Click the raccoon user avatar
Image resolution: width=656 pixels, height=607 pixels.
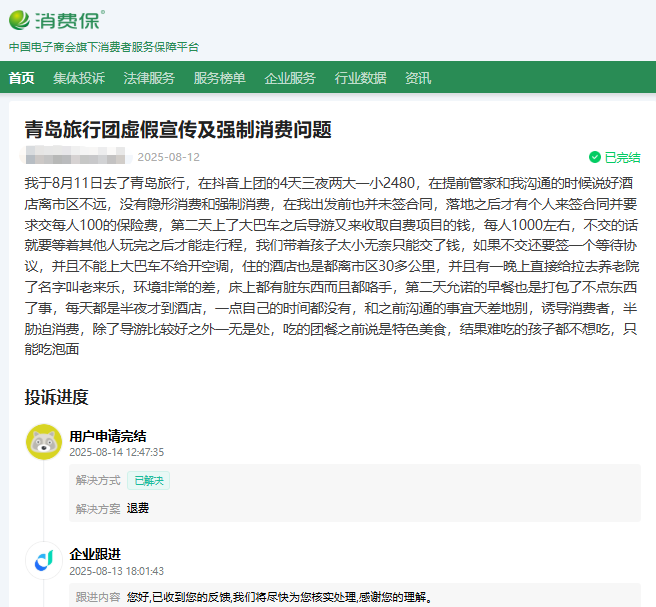pos(44,442)
